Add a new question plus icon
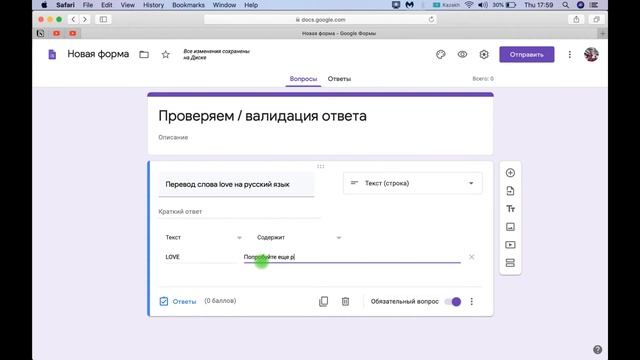The height and width of the screenshot is (360, 640). [x=510, y=173]
